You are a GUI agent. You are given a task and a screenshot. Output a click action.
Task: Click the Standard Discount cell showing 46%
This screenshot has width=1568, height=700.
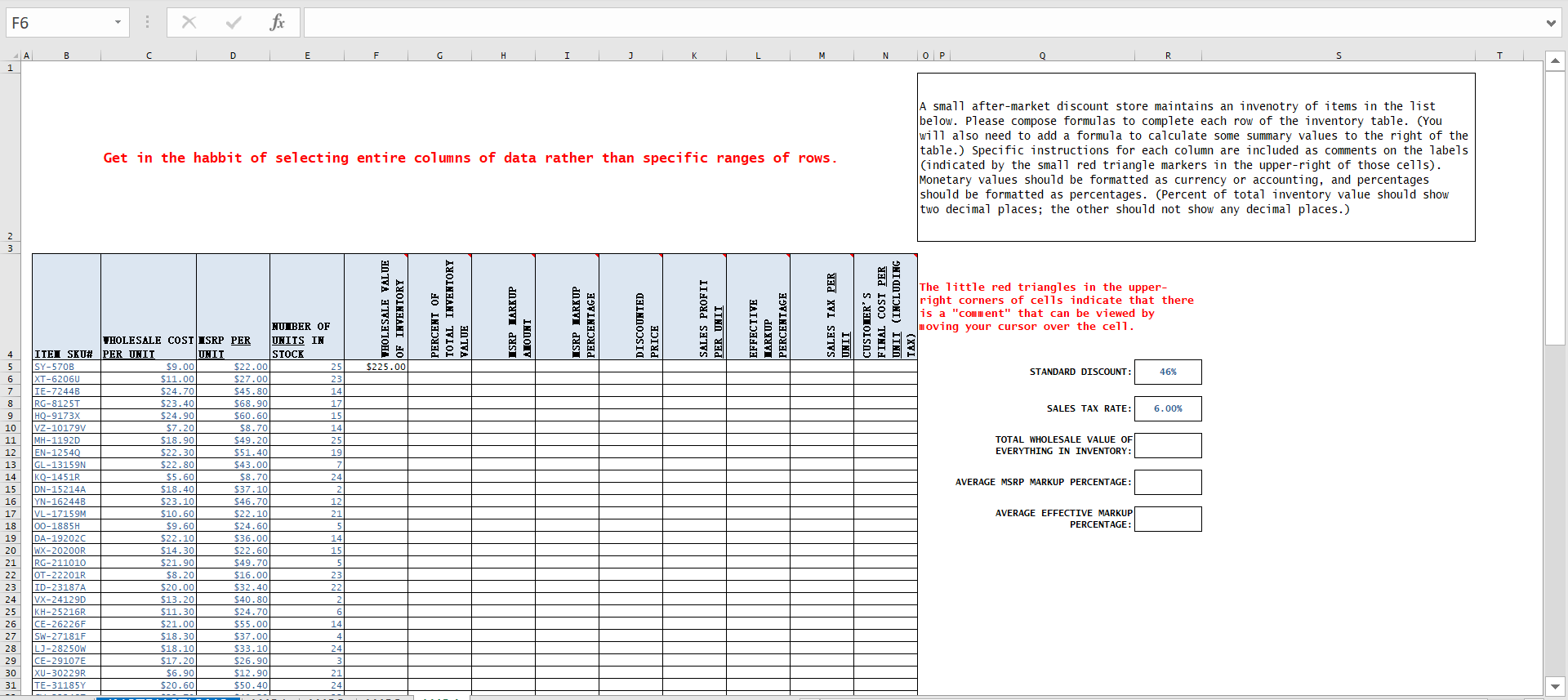click(x=1168, y=372)
